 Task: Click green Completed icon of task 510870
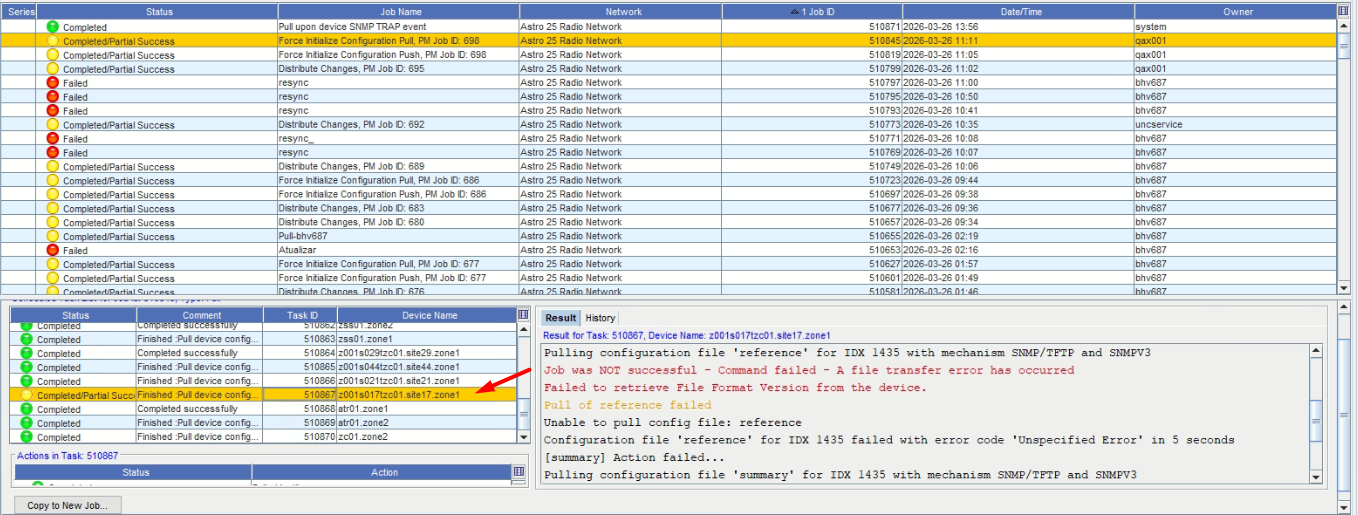(x=27, y=437)
